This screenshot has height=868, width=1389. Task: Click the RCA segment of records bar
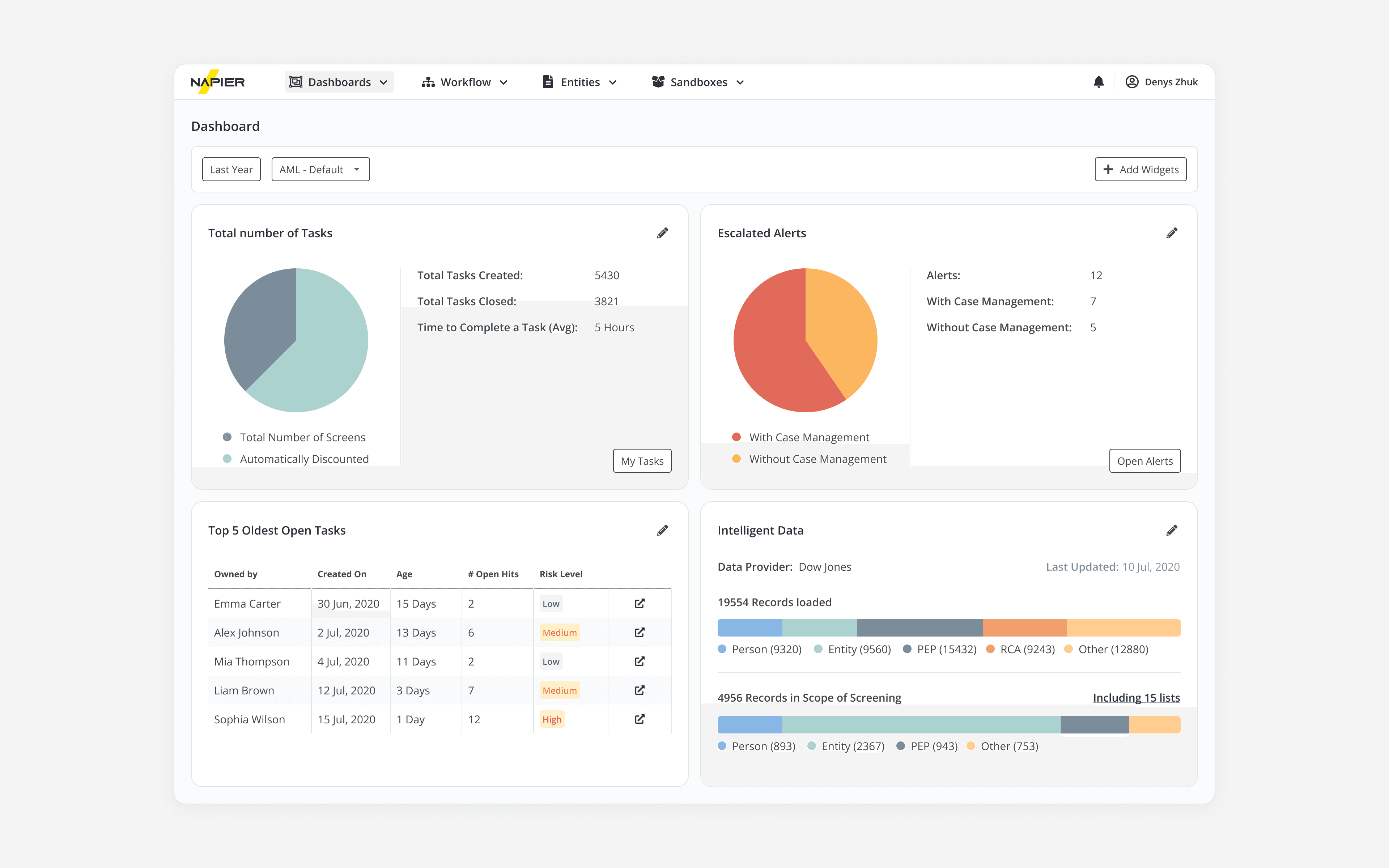tap(1024, 627)
